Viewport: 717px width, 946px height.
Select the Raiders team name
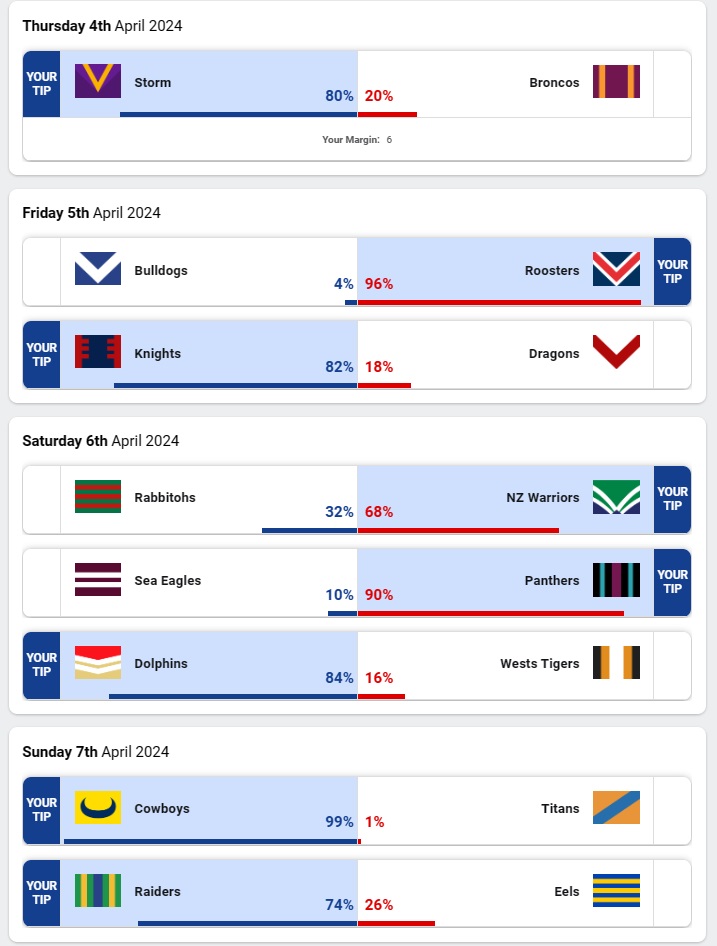(157, 891)
